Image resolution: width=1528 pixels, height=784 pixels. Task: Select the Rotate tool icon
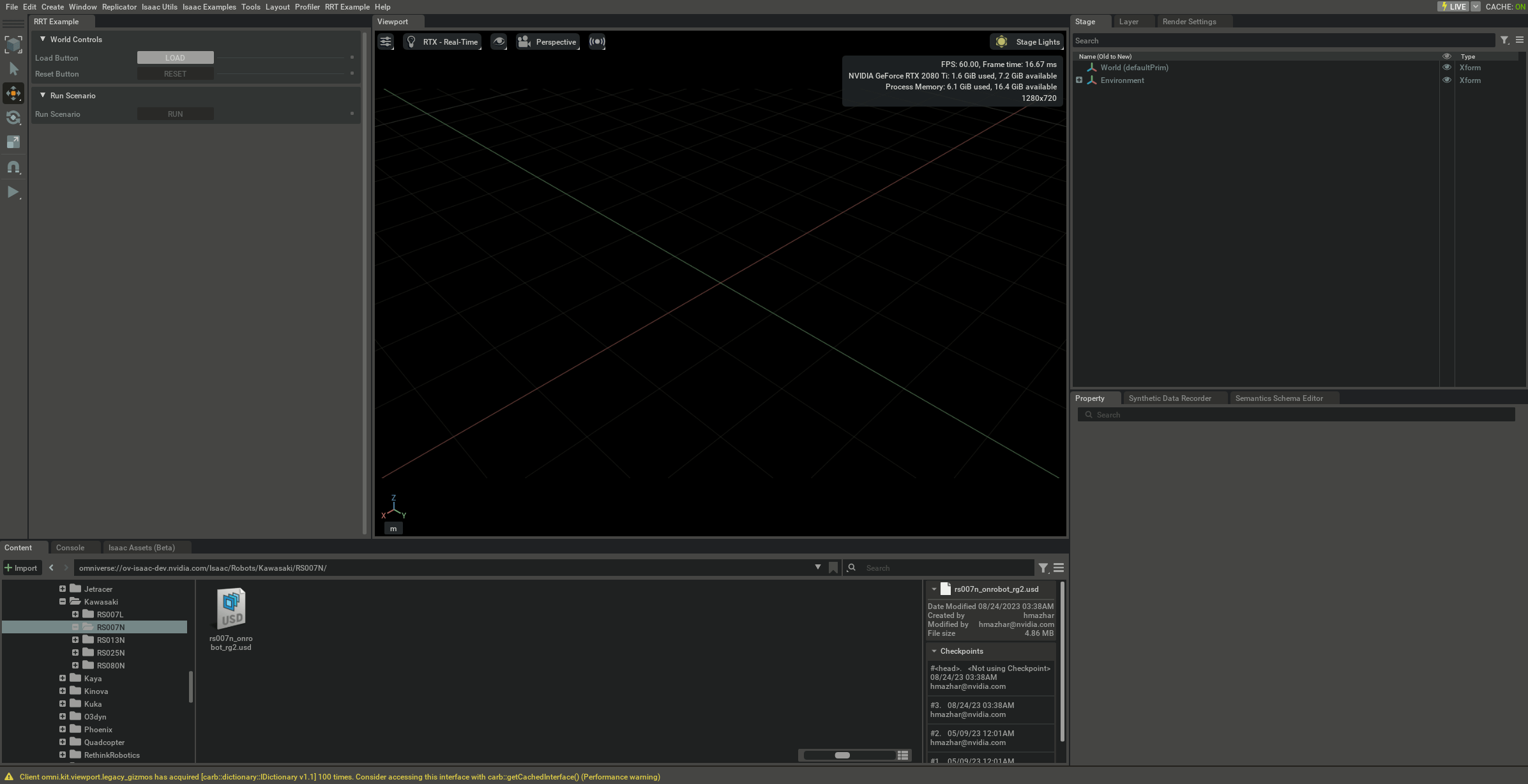pyautogui.click(x=13, y=117)
